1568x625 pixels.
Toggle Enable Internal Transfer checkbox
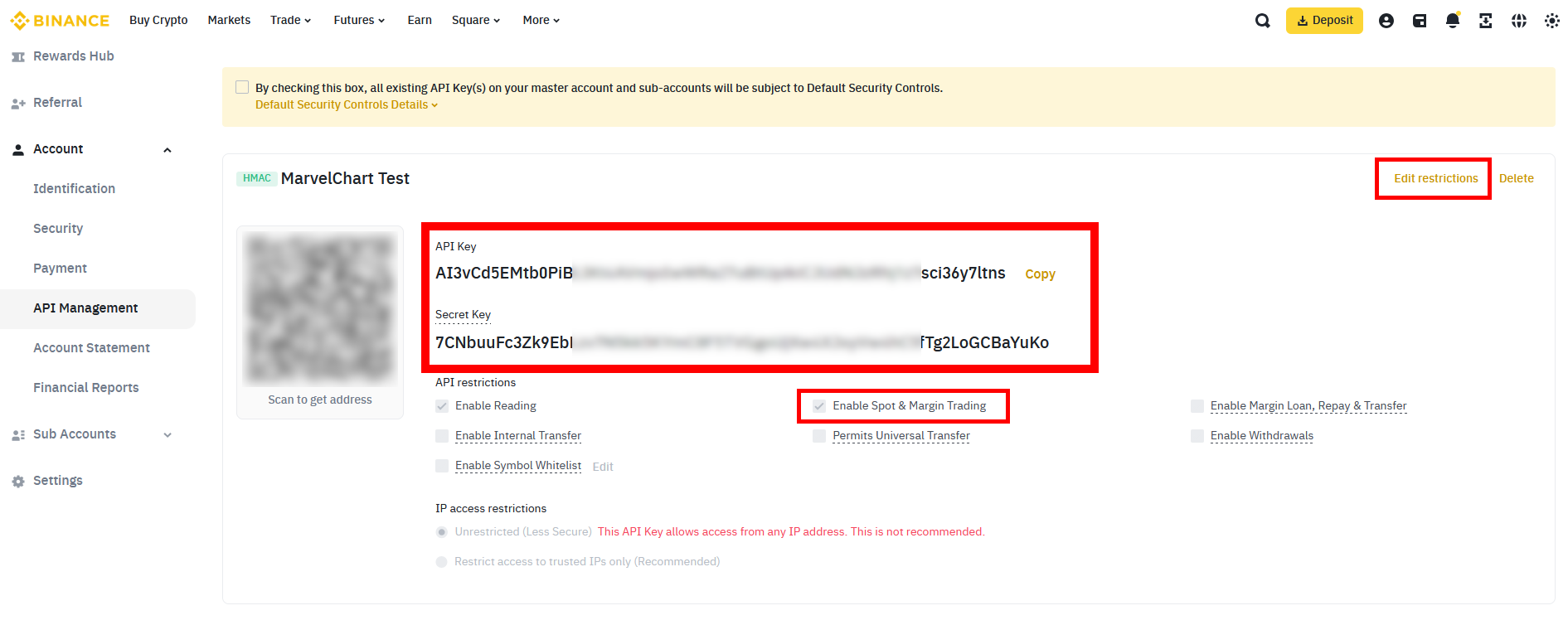pos(442,436)
